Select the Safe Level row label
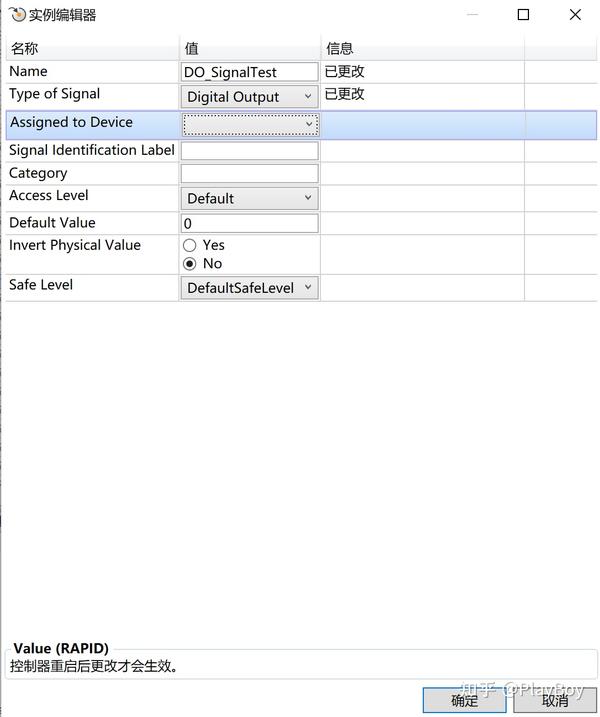The width and height of the screenshot is (600, 717). tap(41, 284)
